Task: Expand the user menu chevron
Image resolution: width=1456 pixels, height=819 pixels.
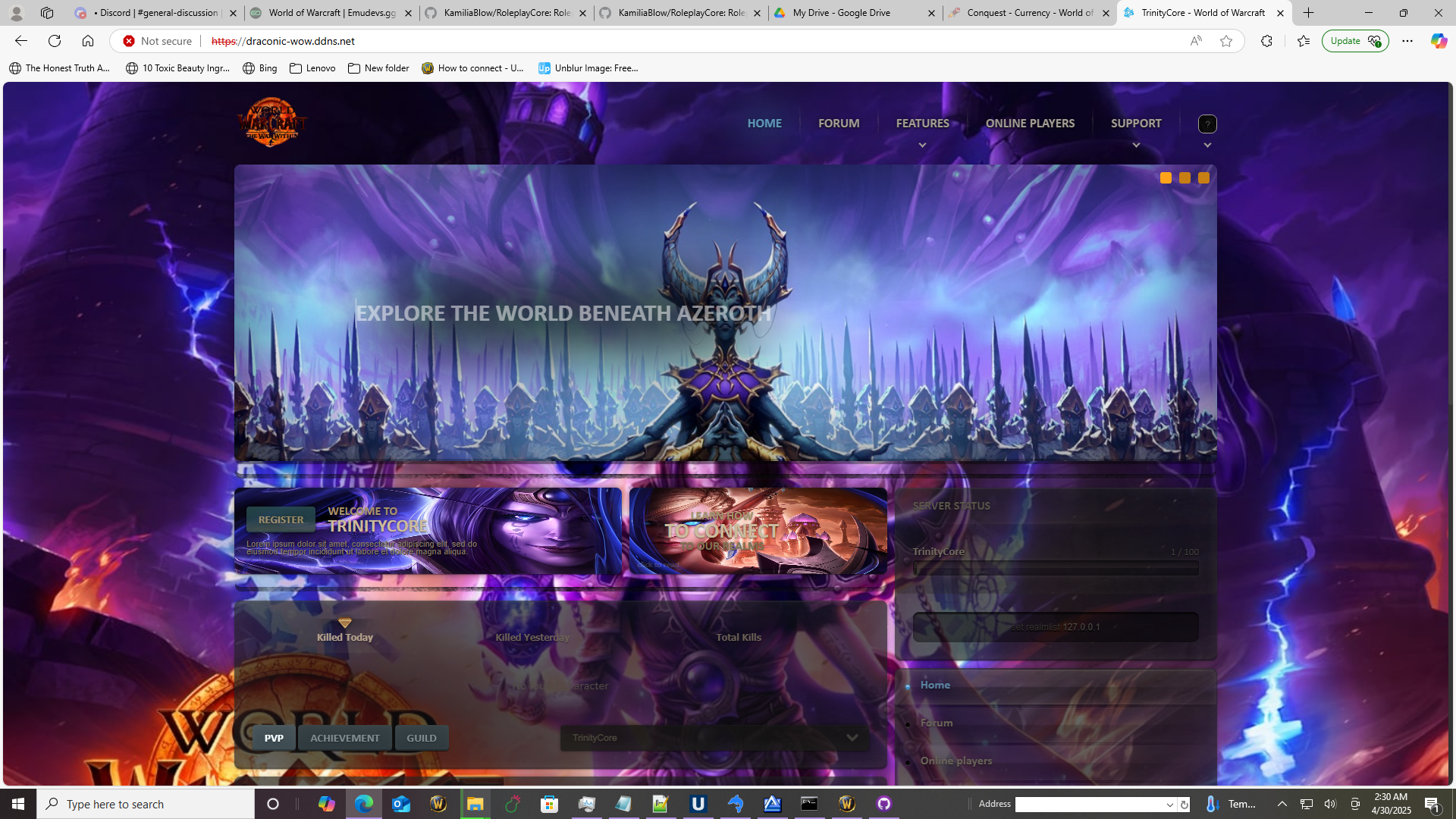Action: pyautogui.click(x=1207, y=145)
